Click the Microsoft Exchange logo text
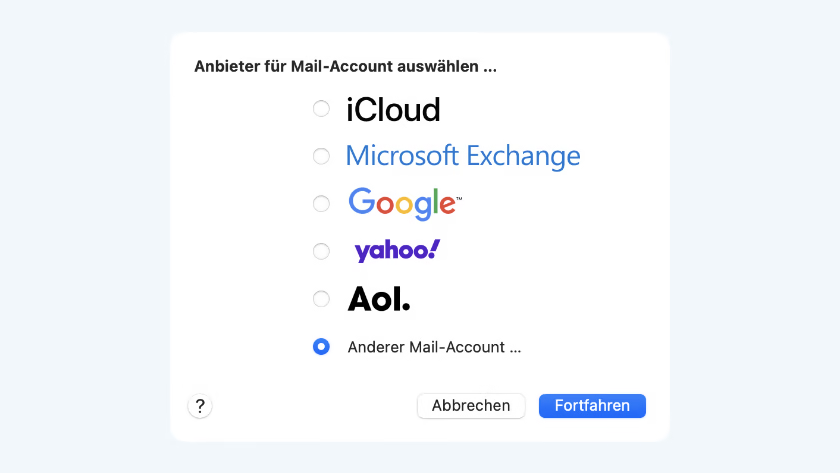The height and width of the screenshot is (473, 840). pyautogui.click(x=462, y=156)
